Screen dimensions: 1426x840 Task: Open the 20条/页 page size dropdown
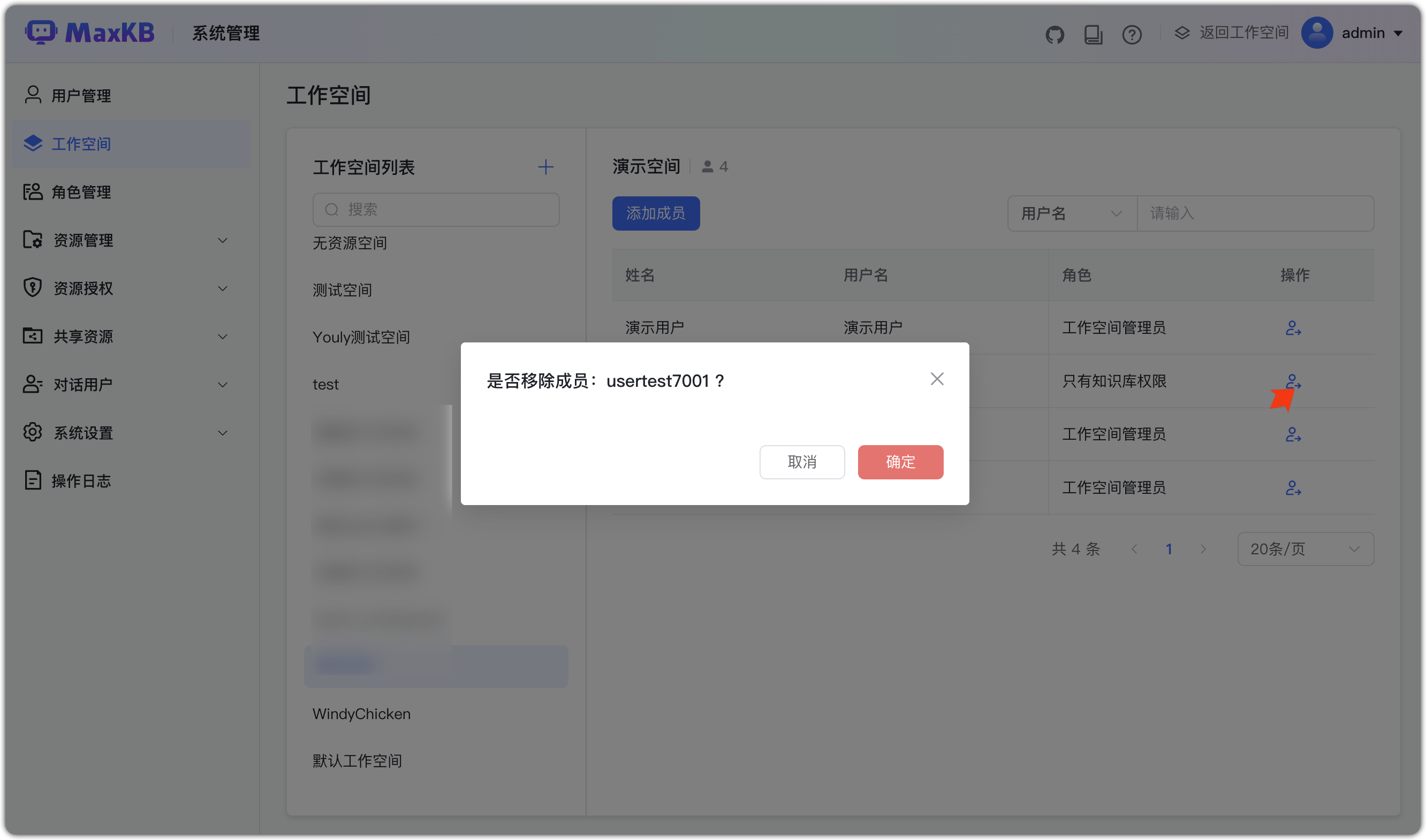pyautogui.click(x=1306, y=548)
